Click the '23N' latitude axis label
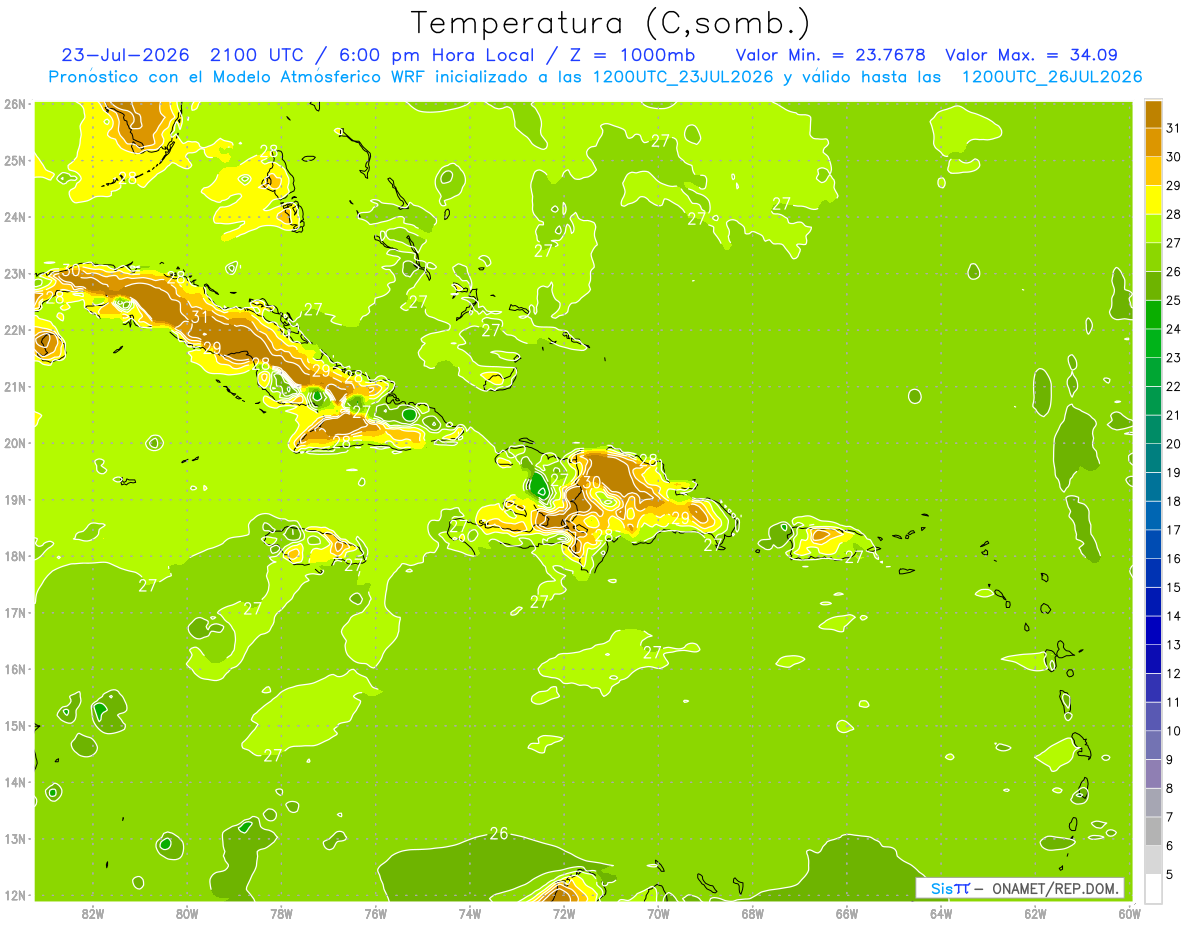This screenshot has width=1200, height=927. pyautogui.click(x=15, y=273)
